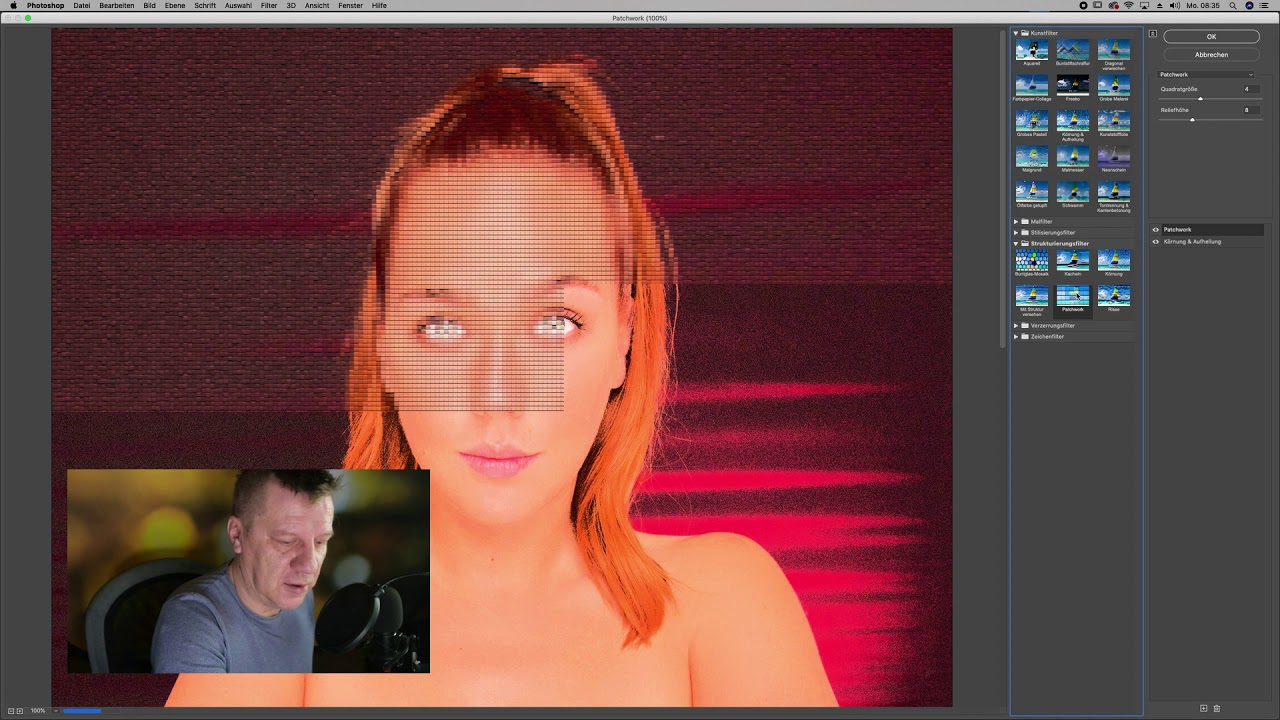The width and height of the screenshot is (1280, 720).
Task: Open the Hilfe menu
Action: coord(379,6)
